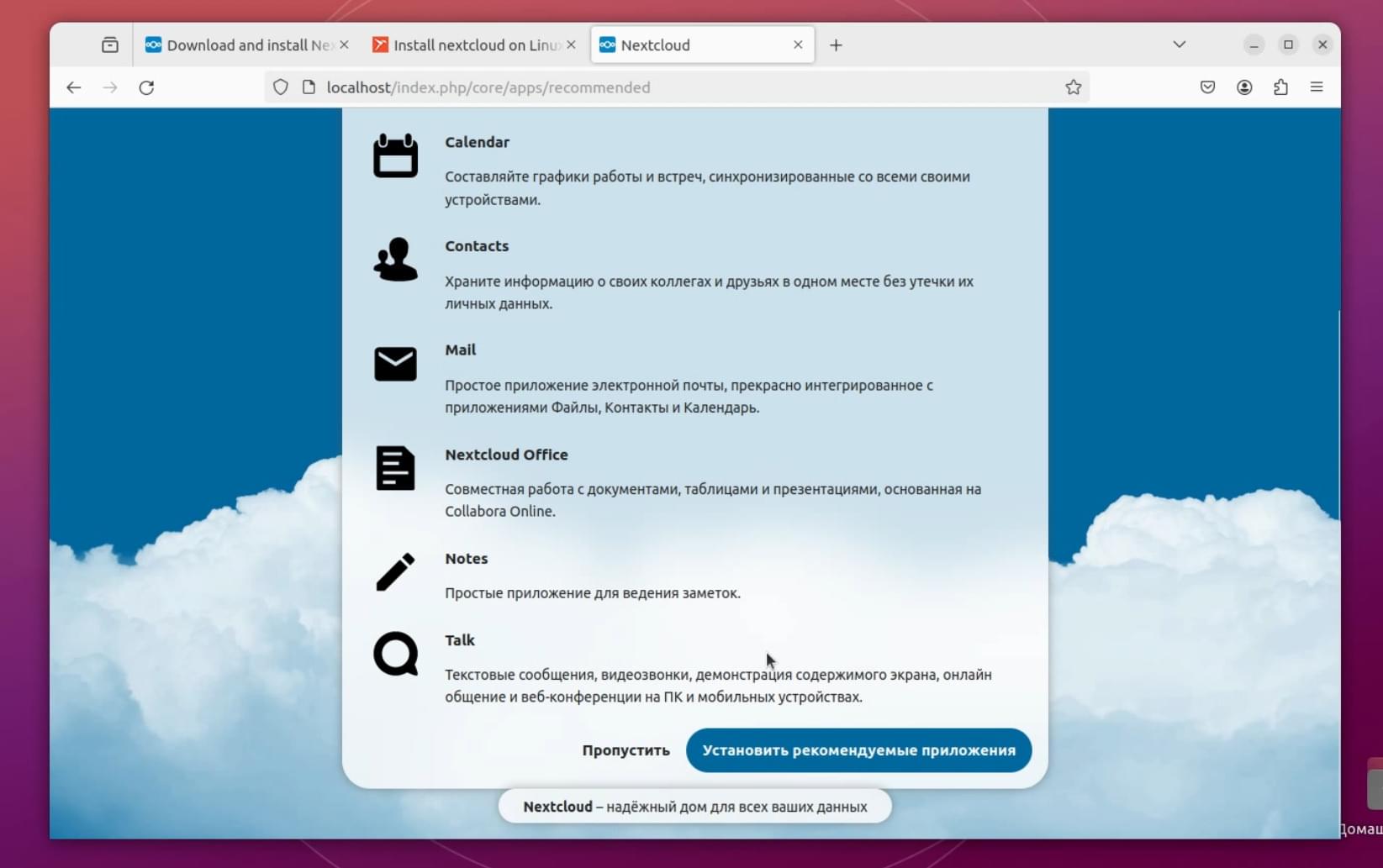Minimize the Firefox window

click(x=1254, y=45)
